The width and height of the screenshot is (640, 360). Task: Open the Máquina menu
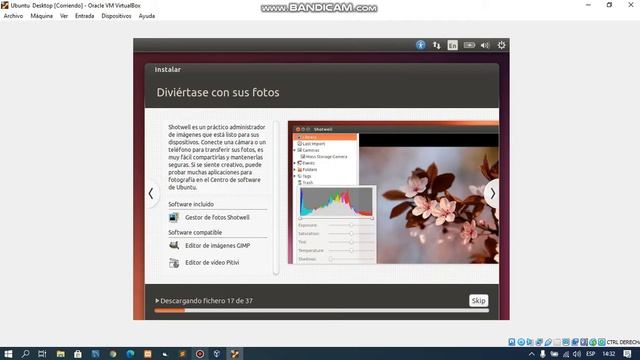(42, 16)
